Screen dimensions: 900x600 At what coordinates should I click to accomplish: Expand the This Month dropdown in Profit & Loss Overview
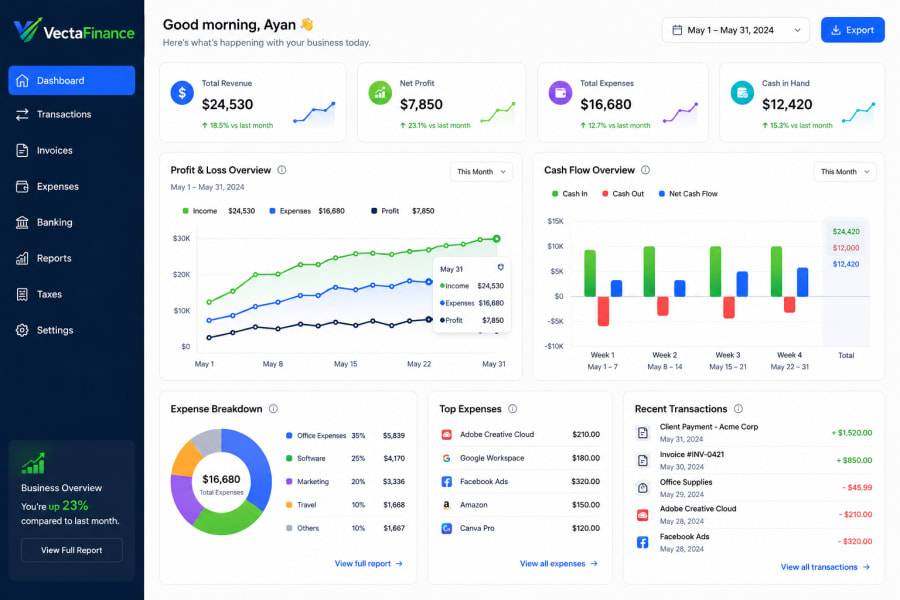[481, 172]
